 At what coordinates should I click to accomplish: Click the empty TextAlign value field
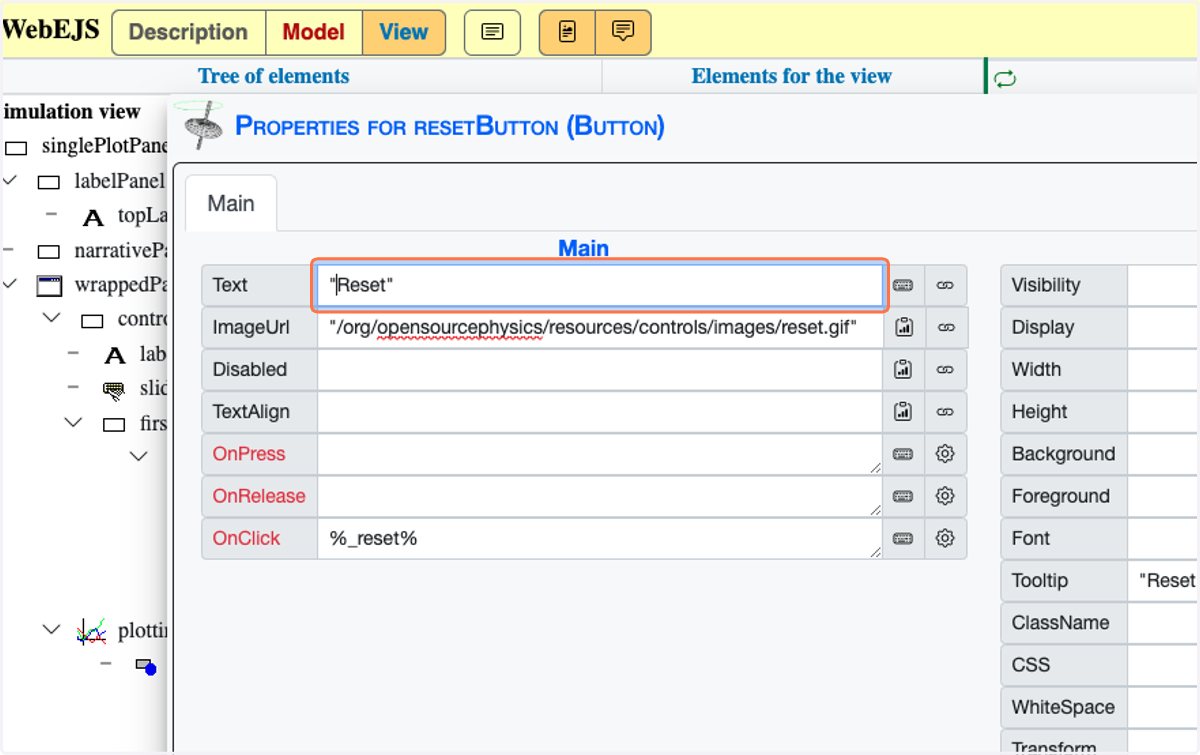[x=600, y=411]
